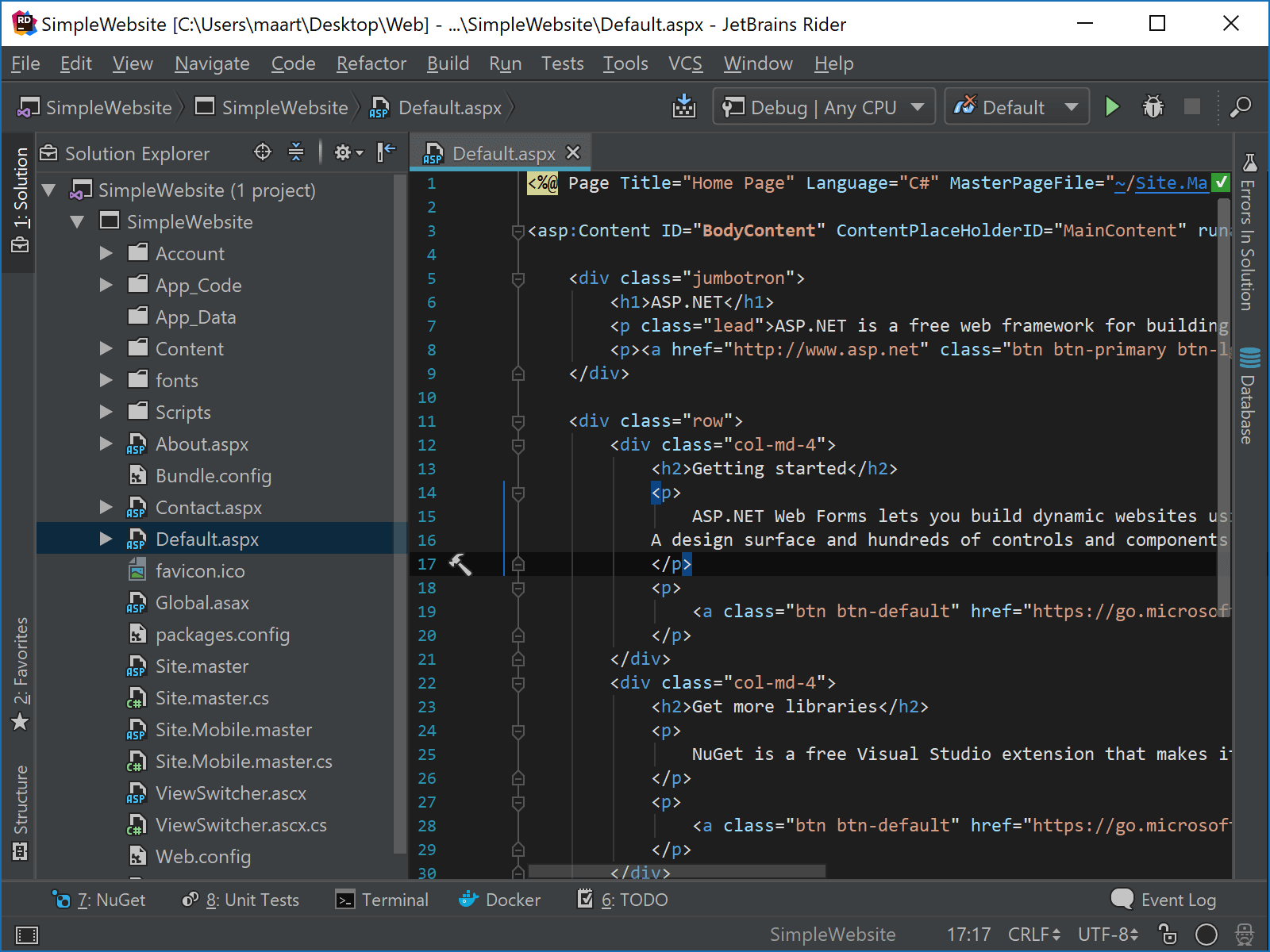Open the 1: Solution tool window tab

[21, 202]
